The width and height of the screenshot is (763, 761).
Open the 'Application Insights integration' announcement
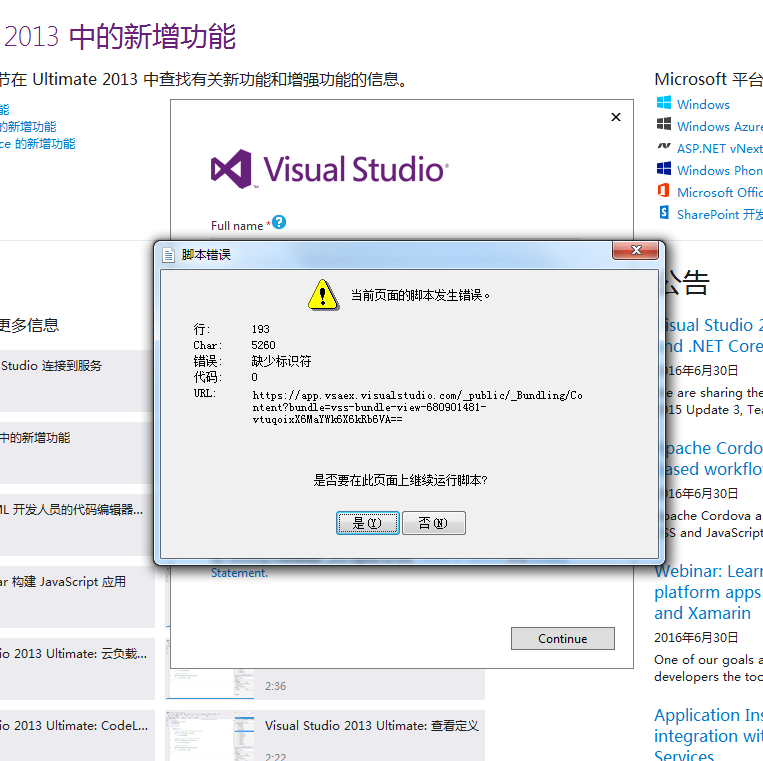pyautogui.click(x=708, y=733)
